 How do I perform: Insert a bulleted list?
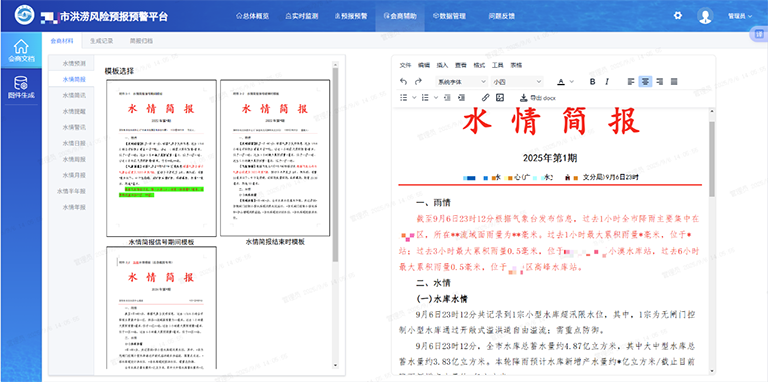pyautogui.click(x=404, y=97)
